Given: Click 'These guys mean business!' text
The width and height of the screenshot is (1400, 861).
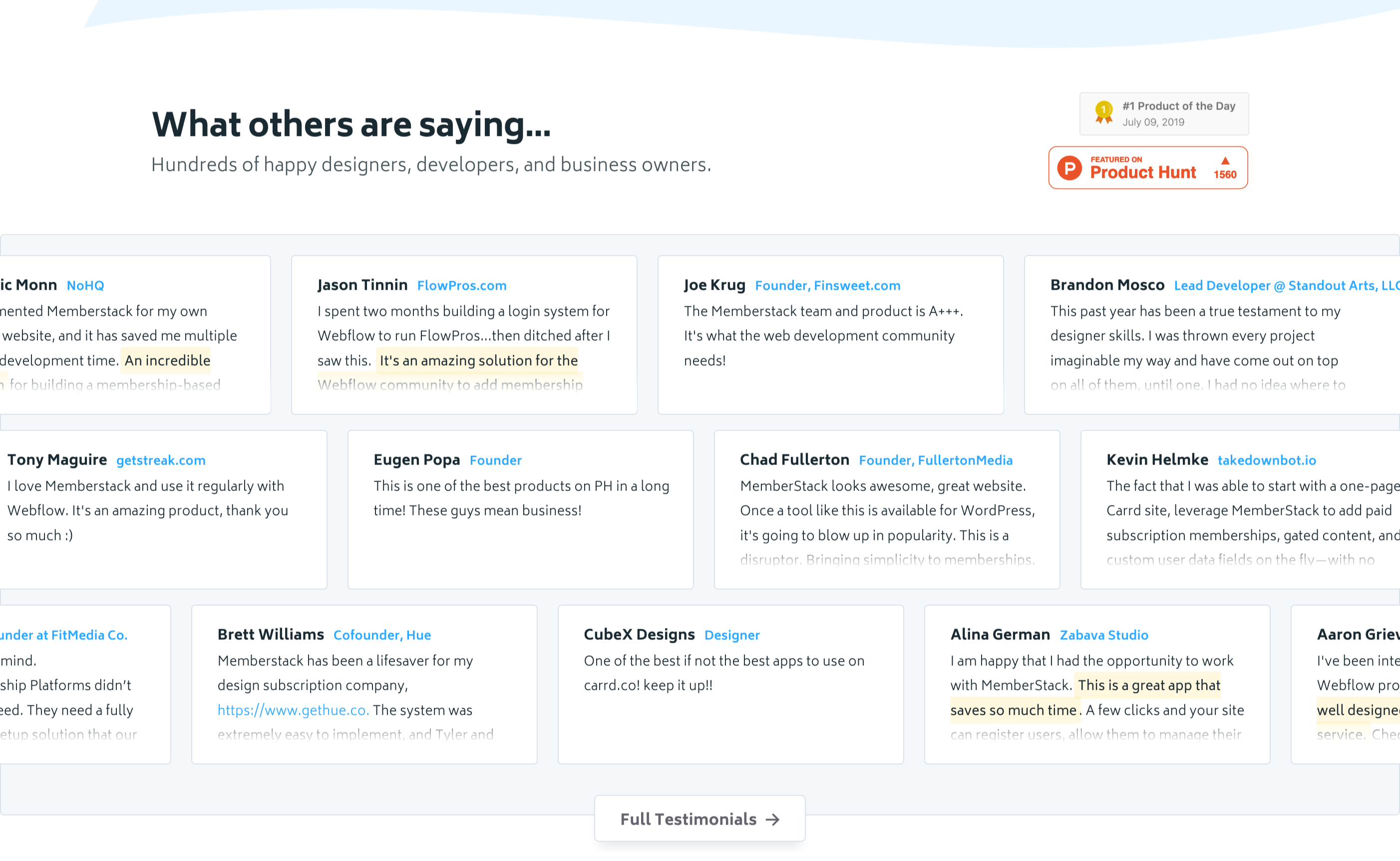Looking at the screenshot, I should click(495, 510).
